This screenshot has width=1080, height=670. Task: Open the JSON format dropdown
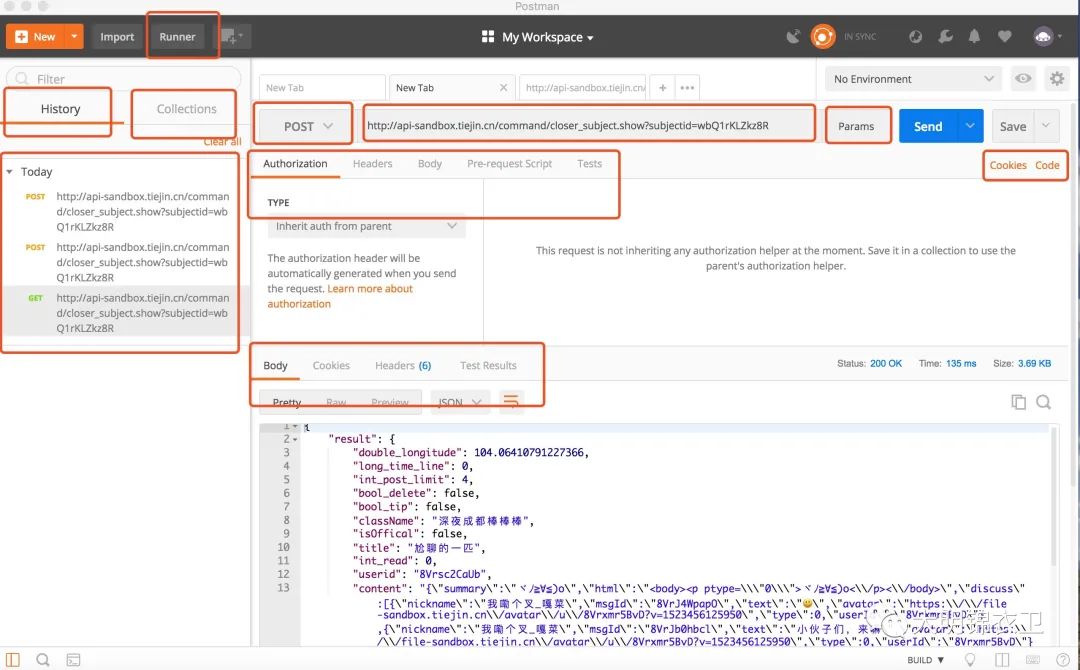pos(459,402)
